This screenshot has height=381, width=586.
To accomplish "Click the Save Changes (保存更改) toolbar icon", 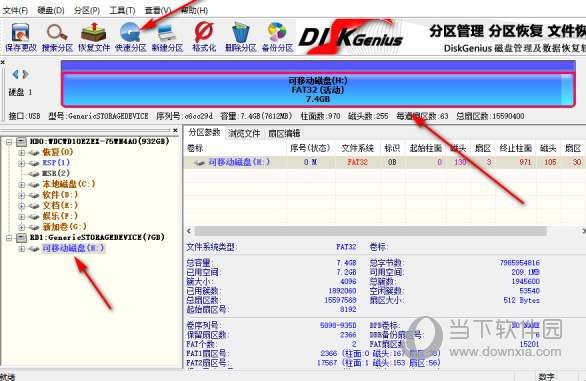I will [21, 37].
